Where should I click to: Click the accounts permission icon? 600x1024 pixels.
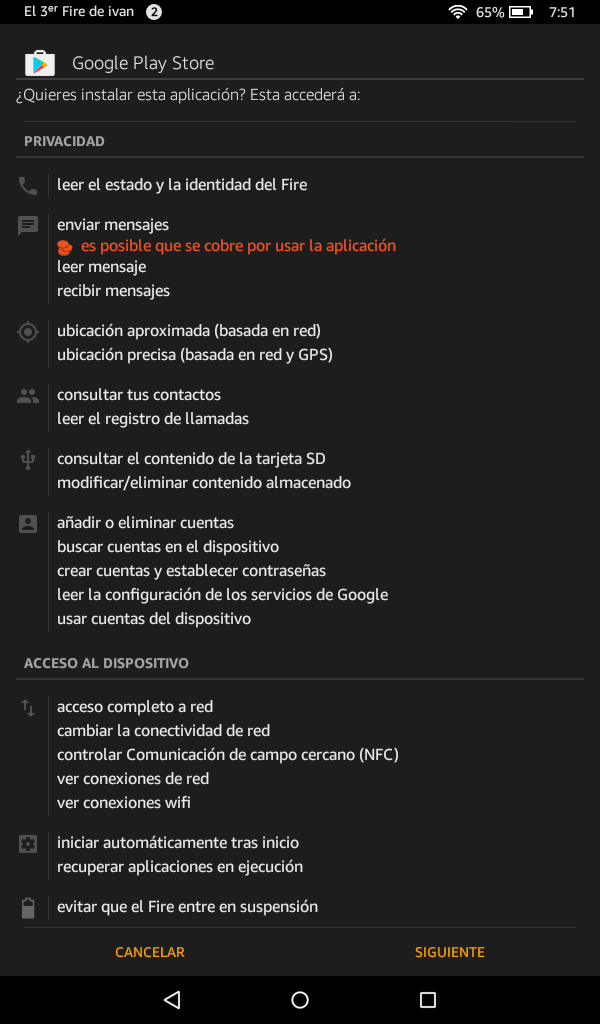[27, 521]
